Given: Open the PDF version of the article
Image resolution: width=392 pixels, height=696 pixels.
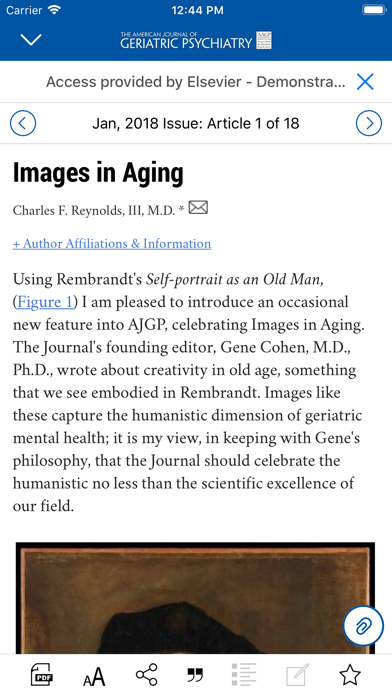Looking at the screenshot, I should [x=42, y=675].
